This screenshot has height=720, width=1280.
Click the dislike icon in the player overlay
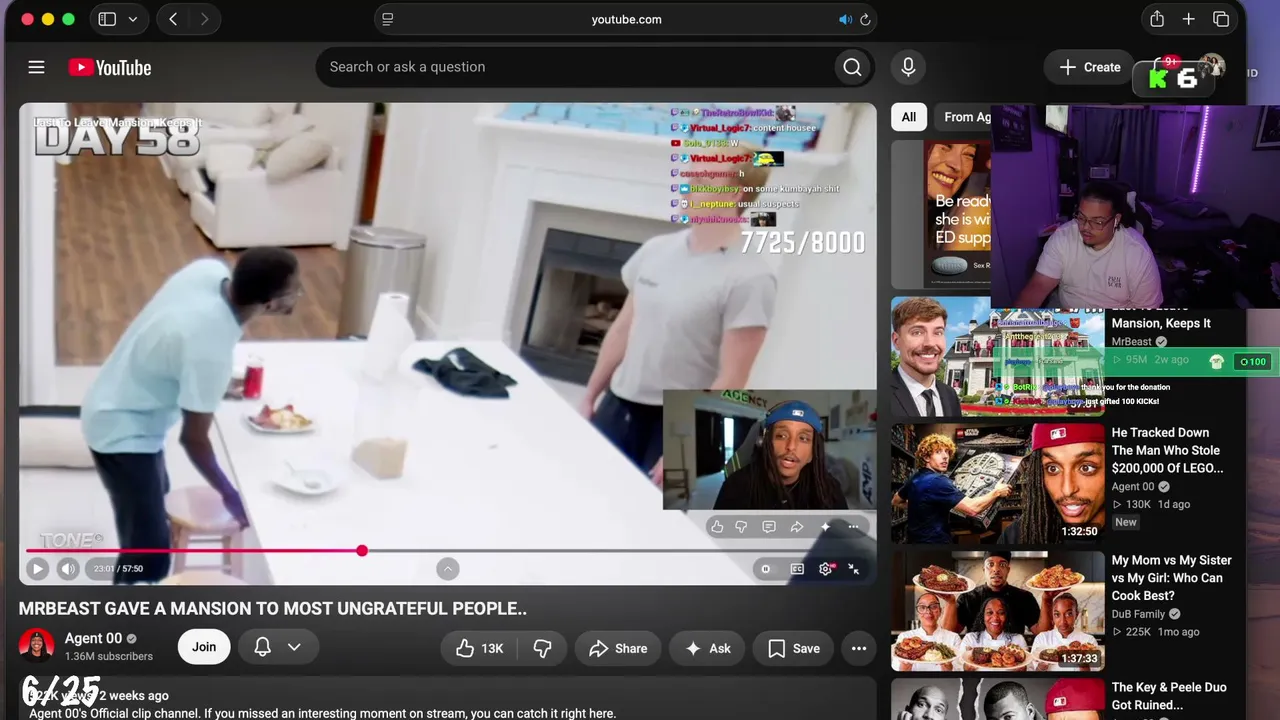point(742,527)
